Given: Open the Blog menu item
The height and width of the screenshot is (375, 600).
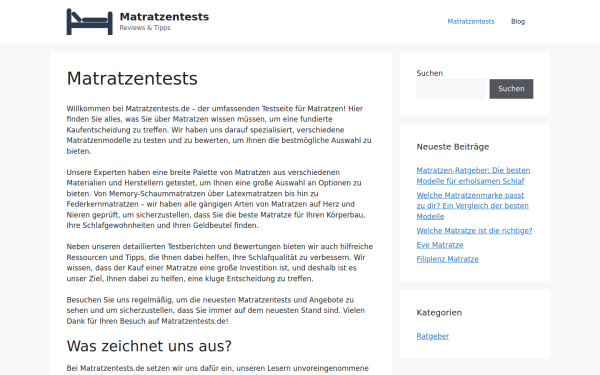Looking at the screenshot, I should 518,21.
